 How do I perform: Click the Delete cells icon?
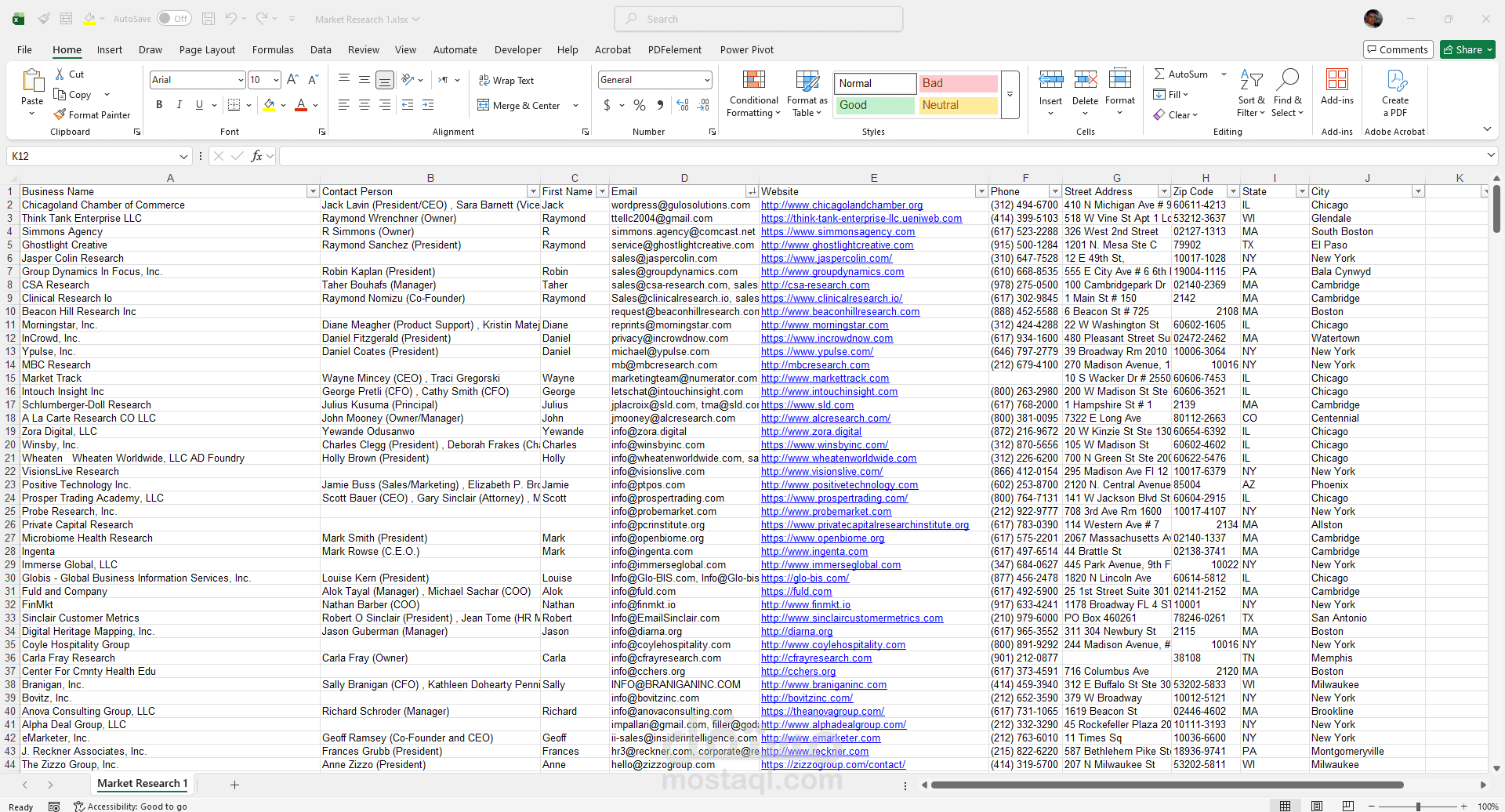1086,80
